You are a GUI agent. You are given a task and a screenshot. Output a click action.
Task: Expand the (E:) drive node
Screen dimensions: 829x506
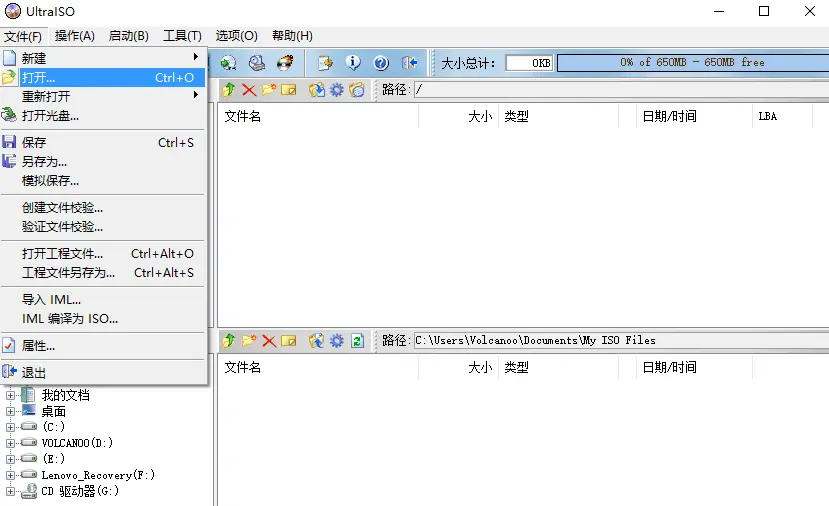click(x=10, y=459)
